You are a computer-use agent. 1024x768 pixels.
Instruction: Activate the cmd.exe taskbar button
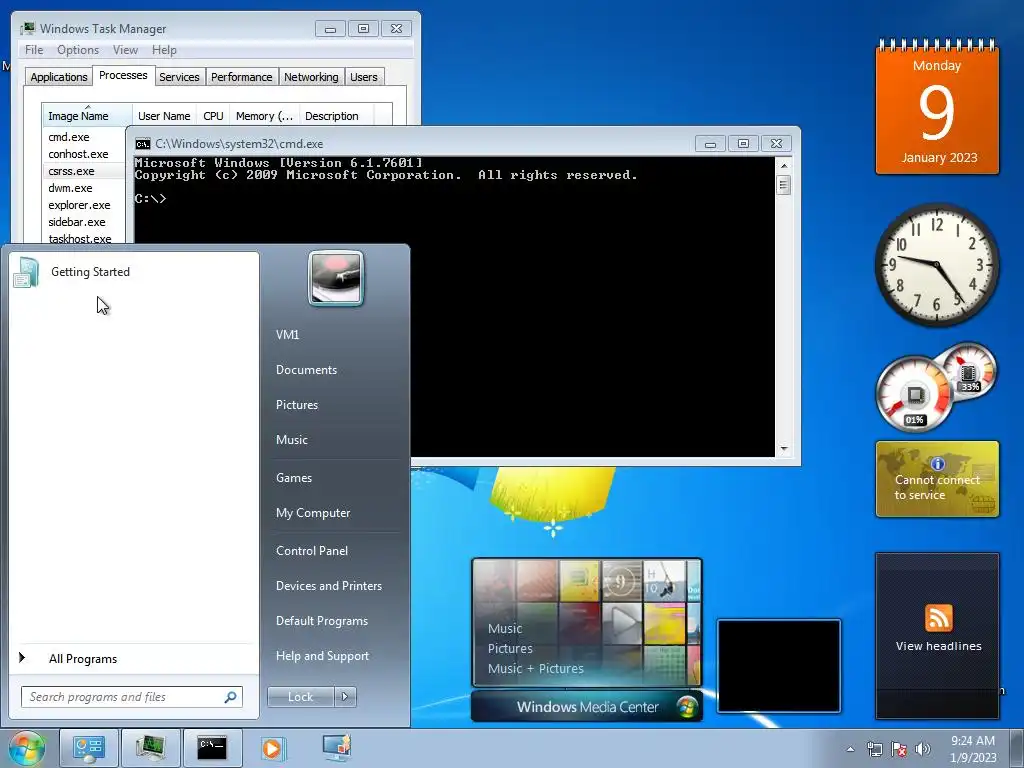(x=212, y=748)
